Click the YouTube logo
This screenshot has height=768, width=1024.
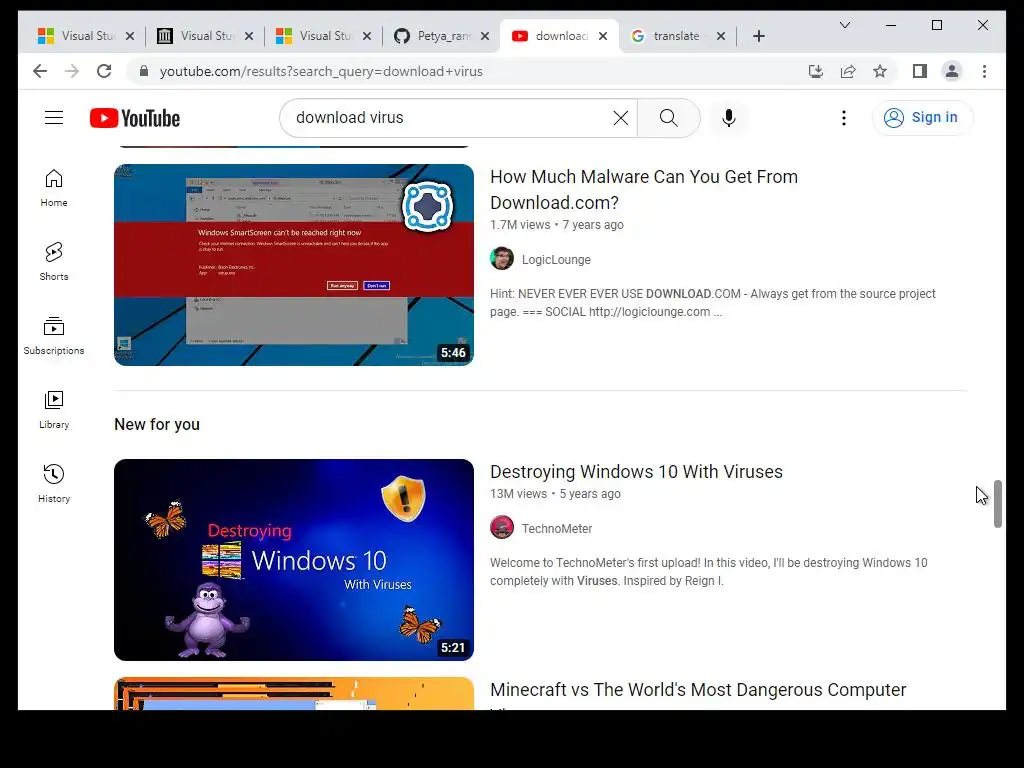pos(135,118)
